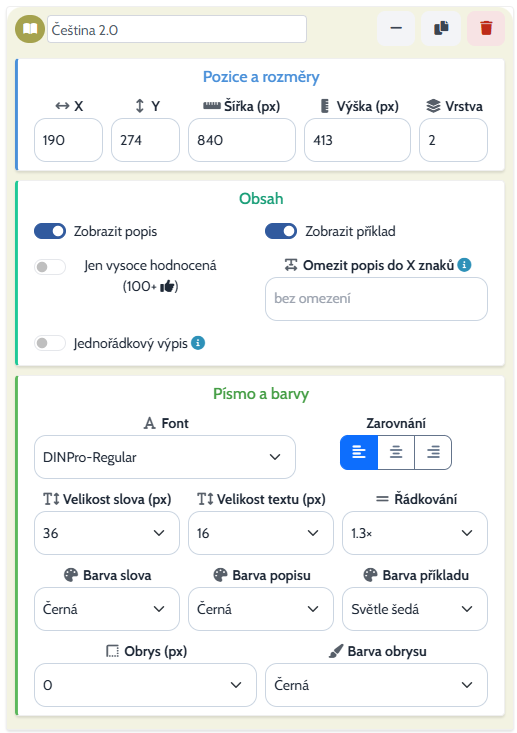
Task: Open the info icon next to Jednořádkový výpis
Action: [198, 343]
